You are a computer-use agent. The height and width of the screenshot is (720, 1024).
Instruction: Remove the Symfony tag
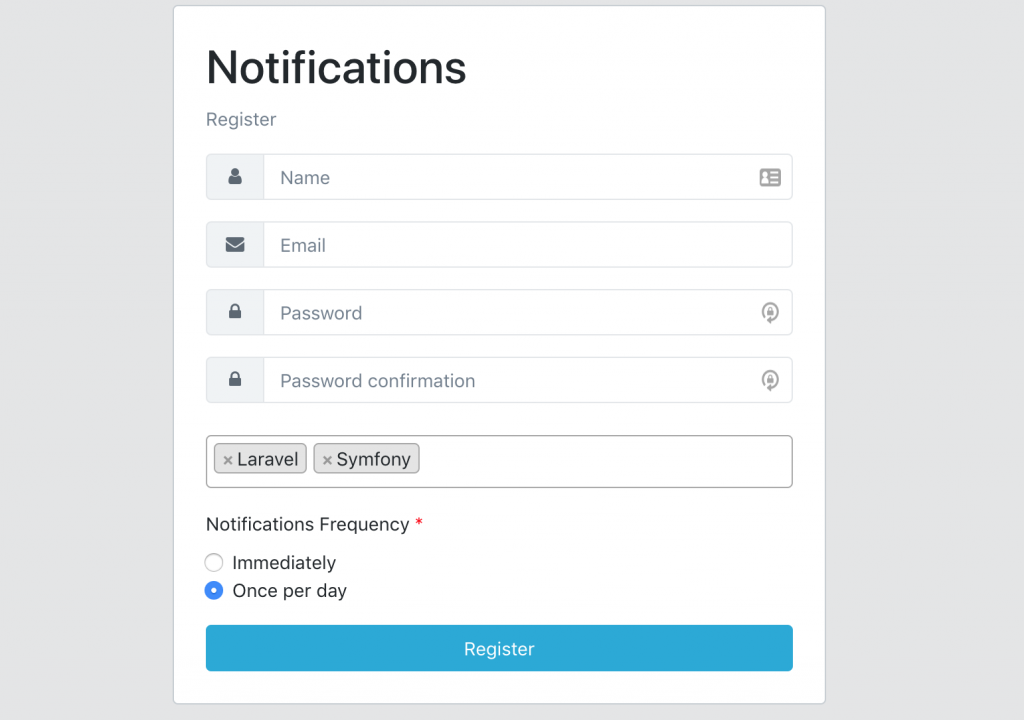tap(327, 460)
